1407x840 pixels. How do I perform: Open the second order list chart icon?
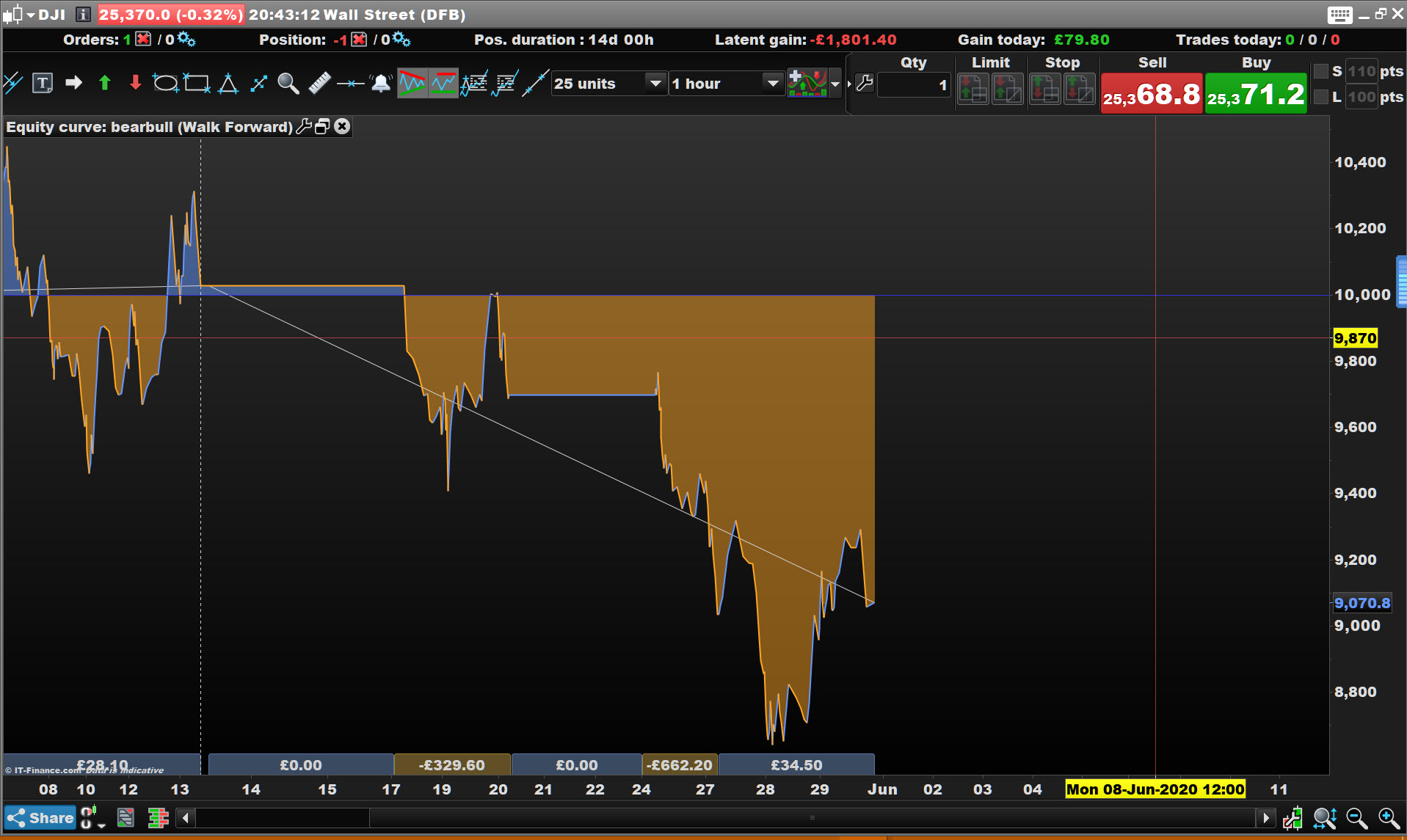(506, 83)
